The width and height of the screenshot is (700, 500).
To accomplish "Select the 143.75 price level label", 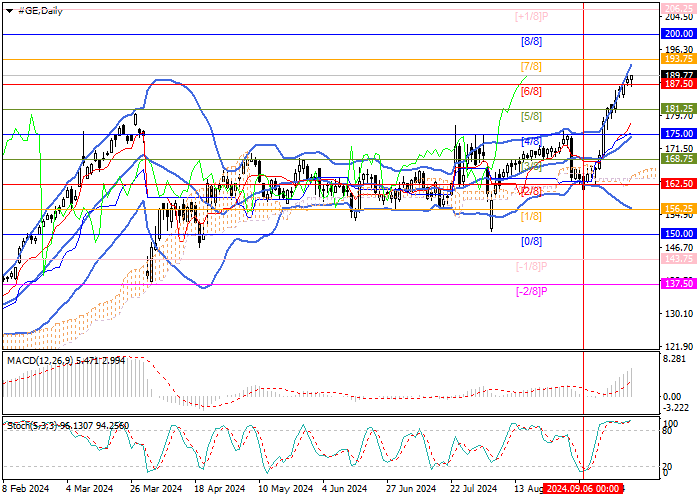I will click(x=679, y=259).
